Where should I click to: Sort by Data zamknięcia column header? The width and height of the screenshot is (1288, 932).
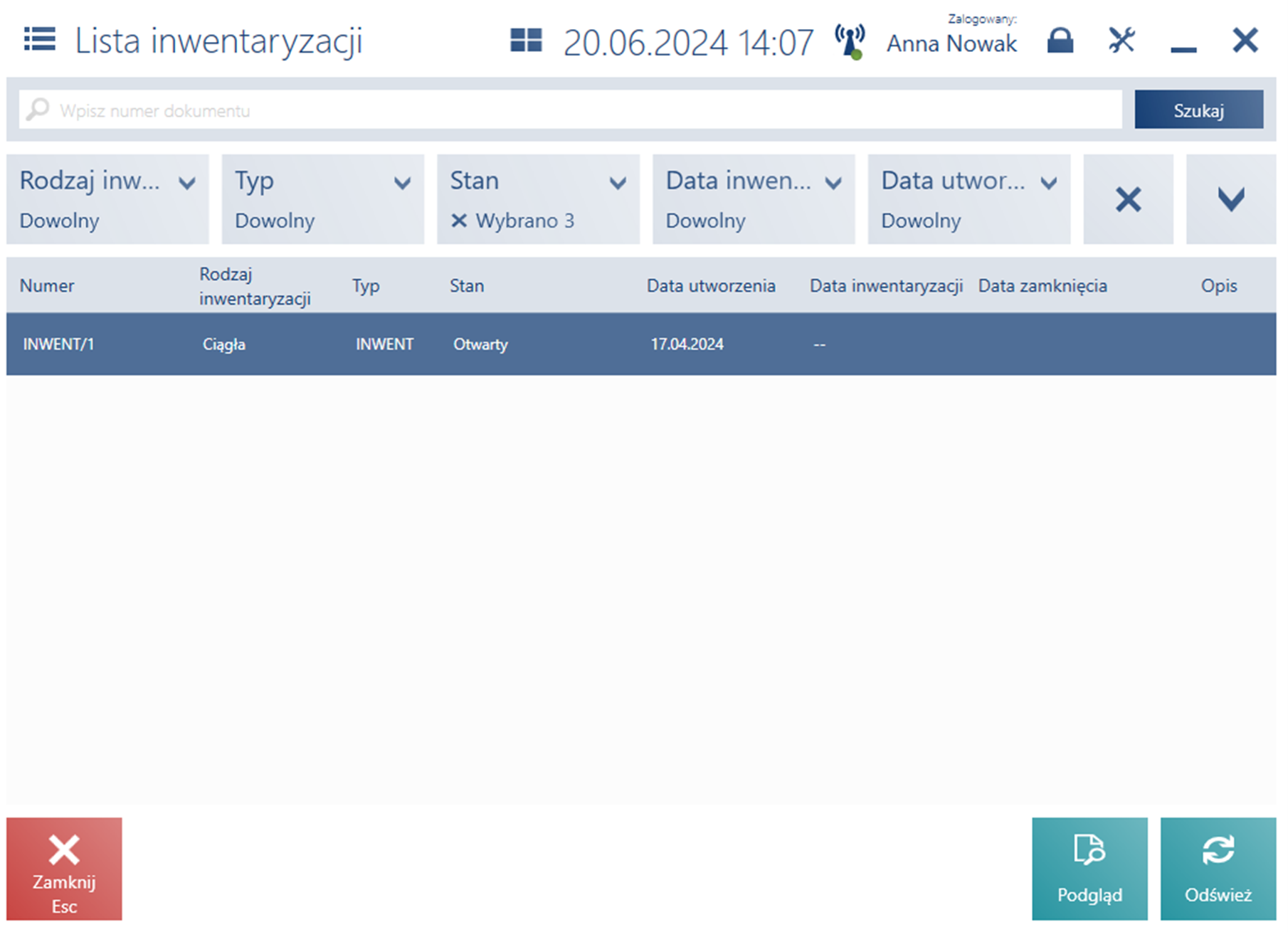1042,286
